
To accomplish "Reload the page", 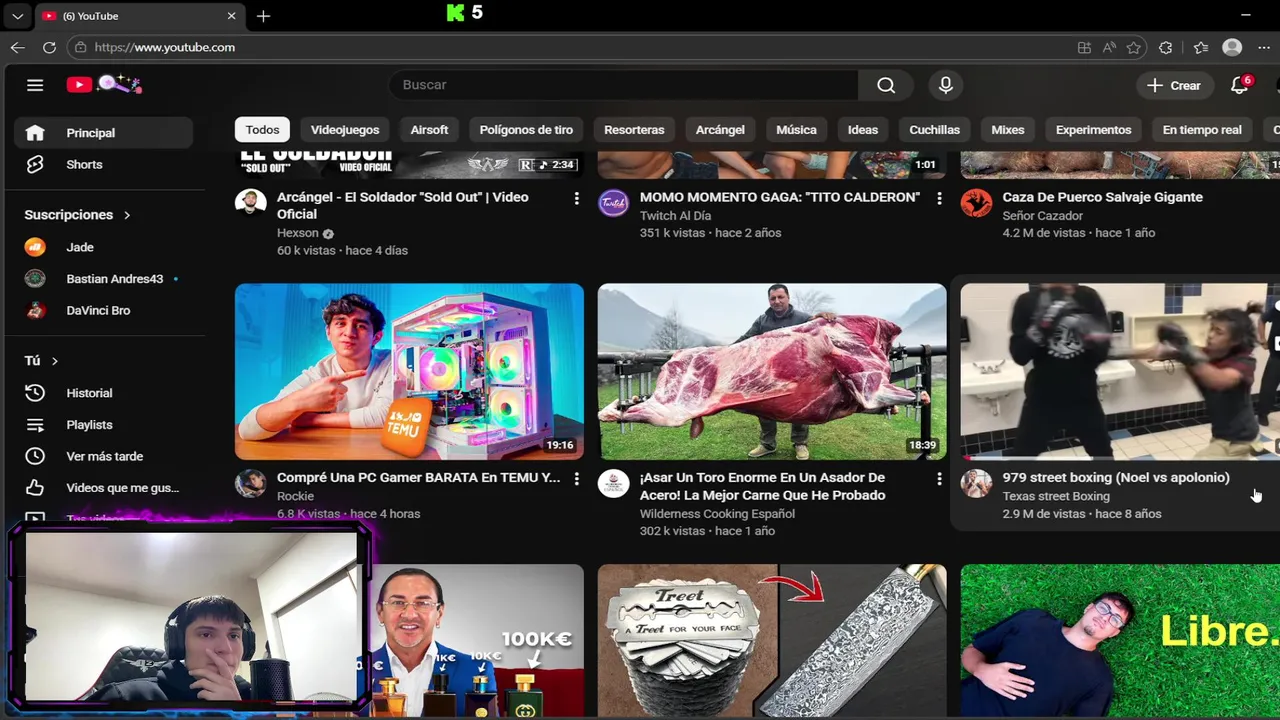I will point(49,47).
